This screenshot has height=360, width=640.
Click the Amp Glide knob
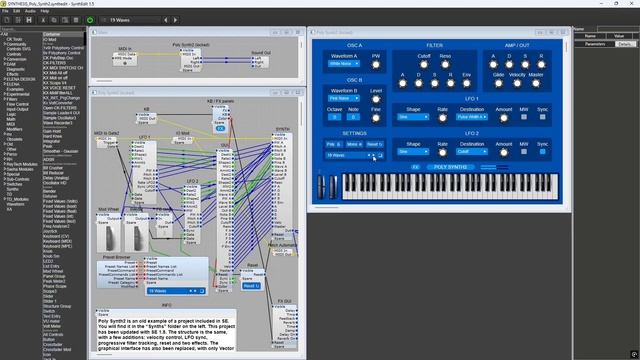498,83
